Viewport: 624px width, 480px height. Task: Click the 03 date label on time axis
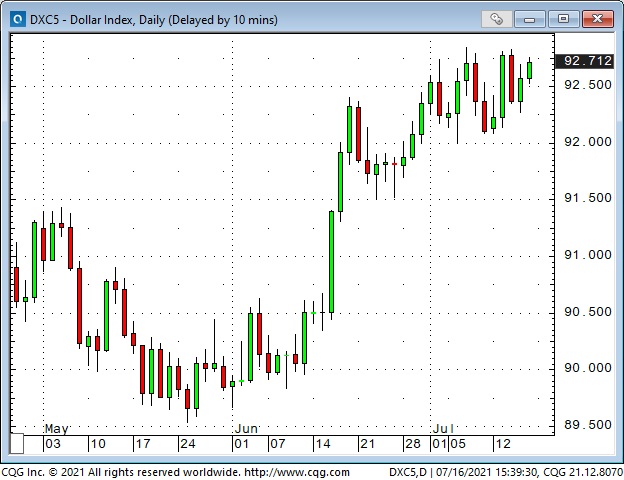(53, 444)
